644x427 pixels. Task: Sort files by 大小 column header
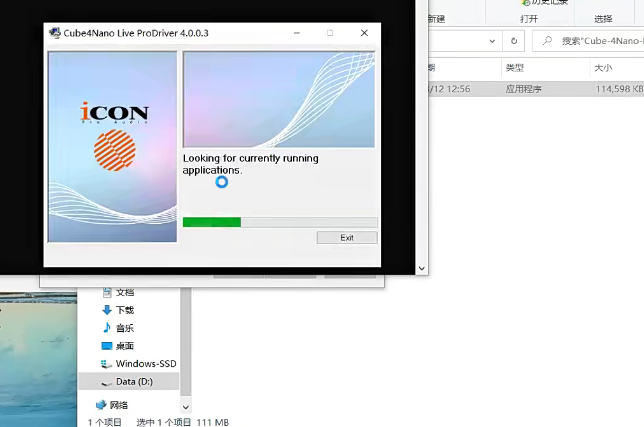603,68
